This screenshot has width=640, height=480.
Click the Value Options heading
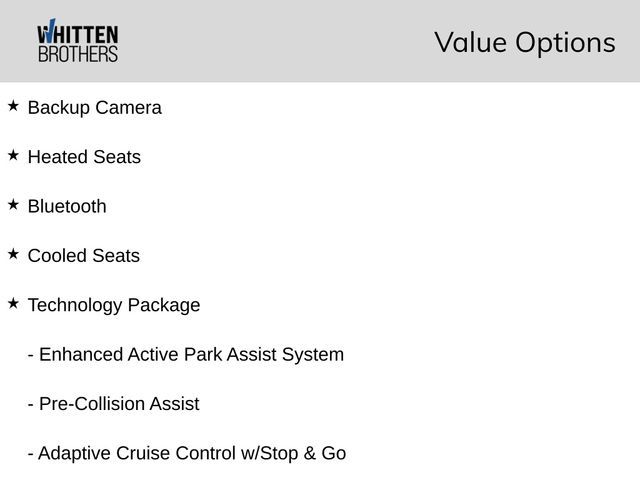click(x=524, y=42)
